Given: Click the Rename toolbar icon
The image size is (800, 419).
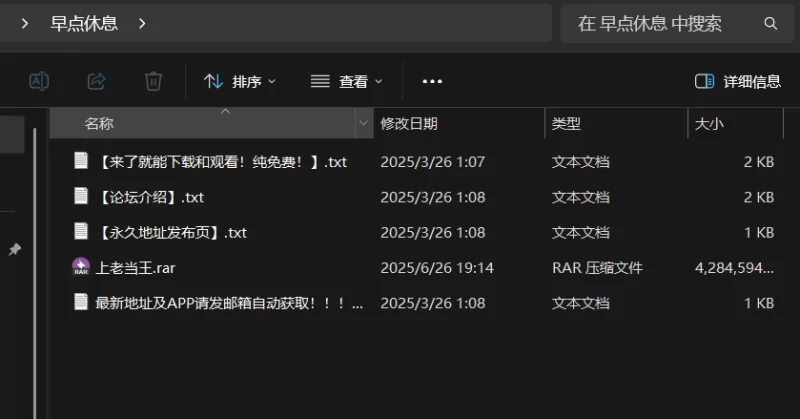Looking at the screenshot, I should pyautogui.click(x=39, y=81).
